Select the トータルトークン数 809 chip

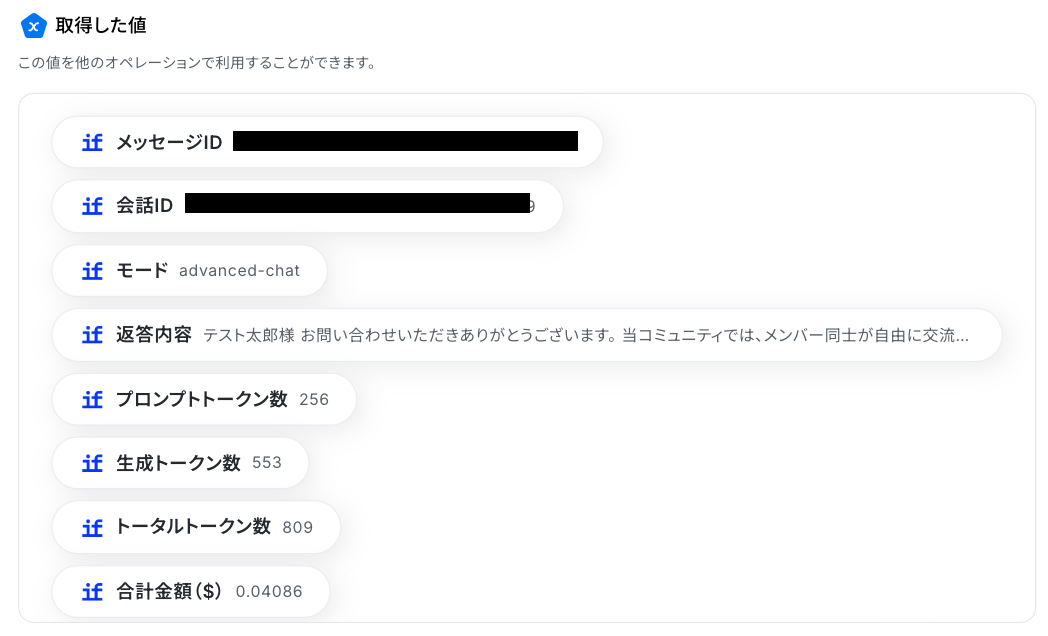tap(196, 528)
